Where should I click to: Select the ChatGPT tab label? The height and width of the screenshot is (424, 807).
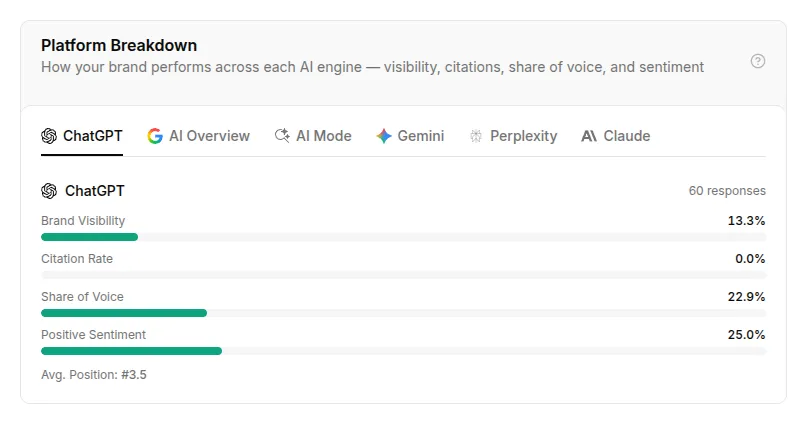[x=93, y=136]
